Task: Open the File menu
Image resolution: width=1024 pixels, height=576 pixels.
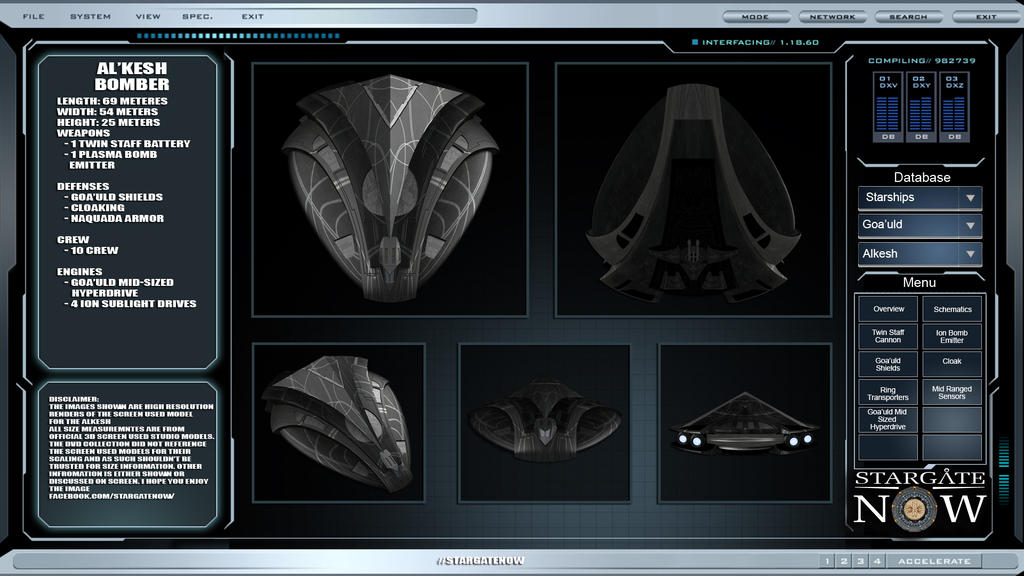Action: (x=33, y=17)
